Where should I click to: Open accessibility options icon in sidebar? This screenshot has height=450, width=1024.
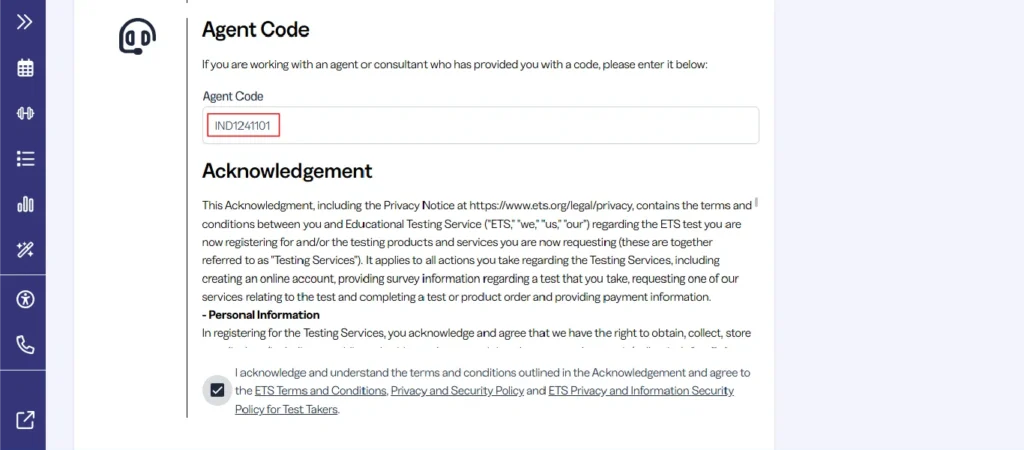(x=25, y=299)
